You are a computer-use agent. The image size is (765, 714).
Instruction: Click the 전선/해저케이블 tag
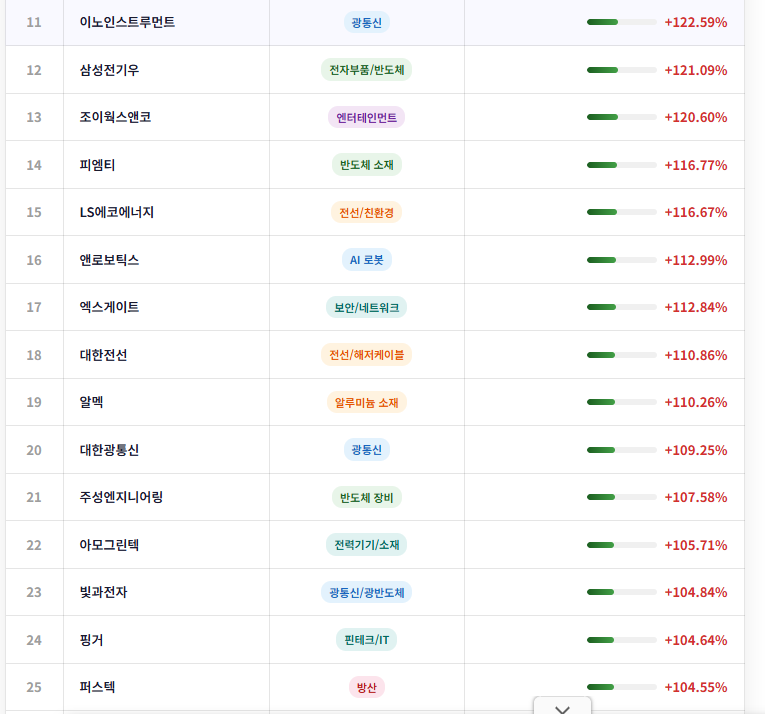click(366, 355)
